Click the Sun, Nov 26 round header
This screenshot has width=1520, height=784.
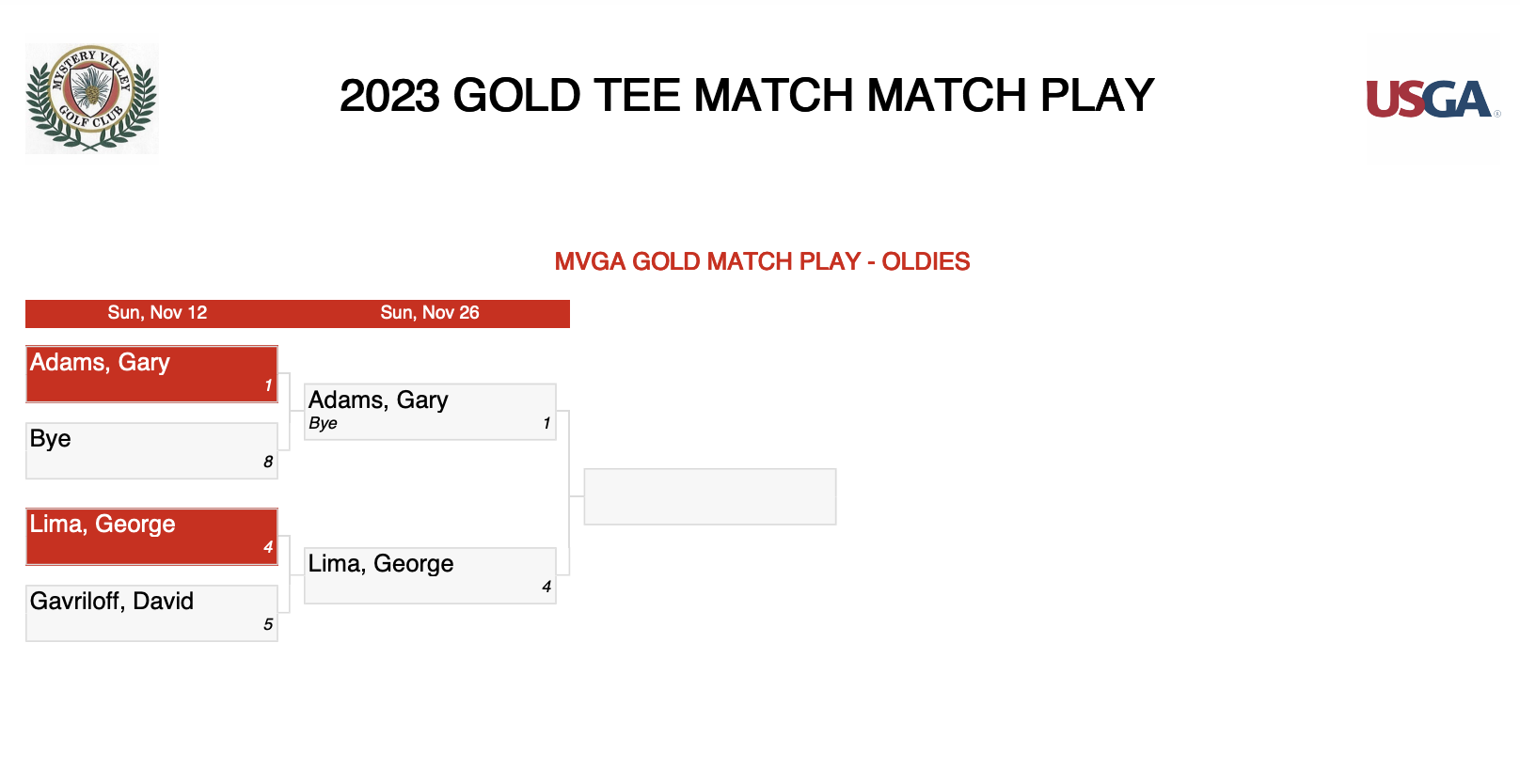(430, 313)
